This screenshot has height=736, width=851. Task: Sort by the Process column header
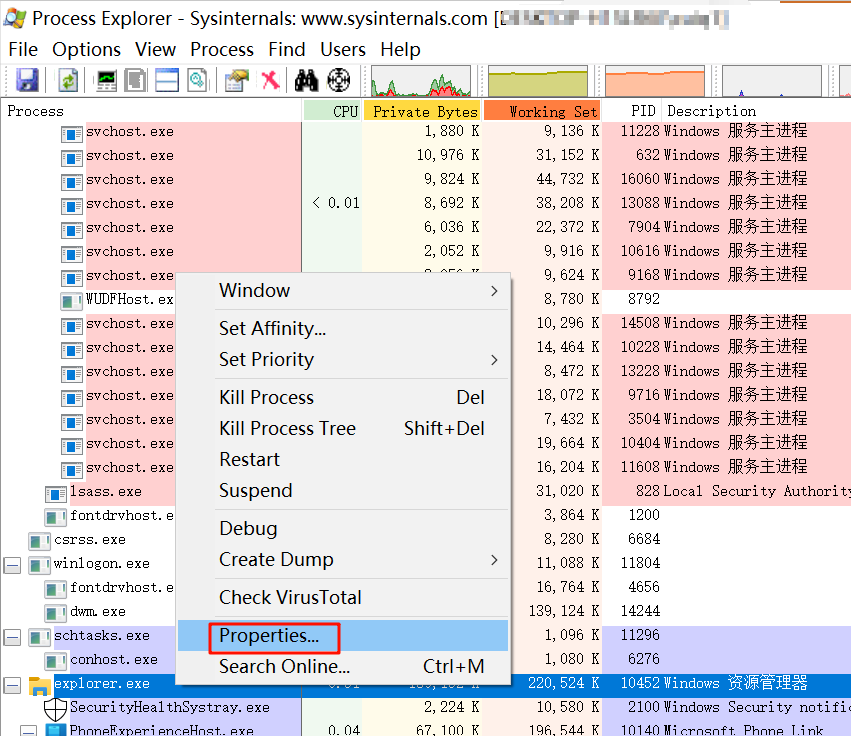pyautogui.click(x=151, y=111)
